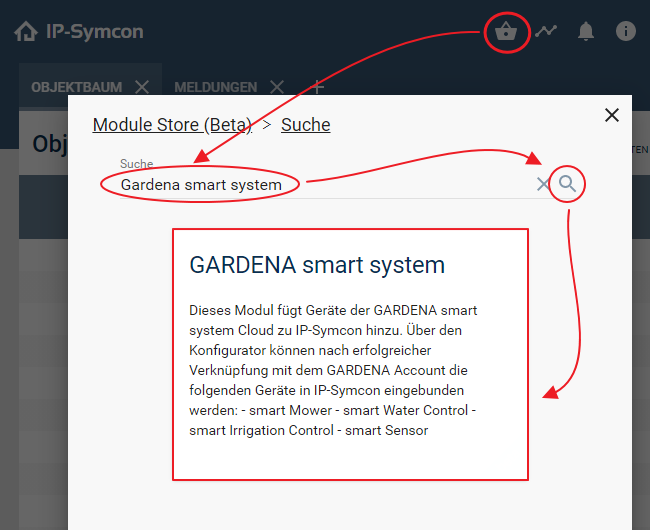Start search with magnifier icon
The width and height of the screenshot is (650, 530).
(568, 183)
